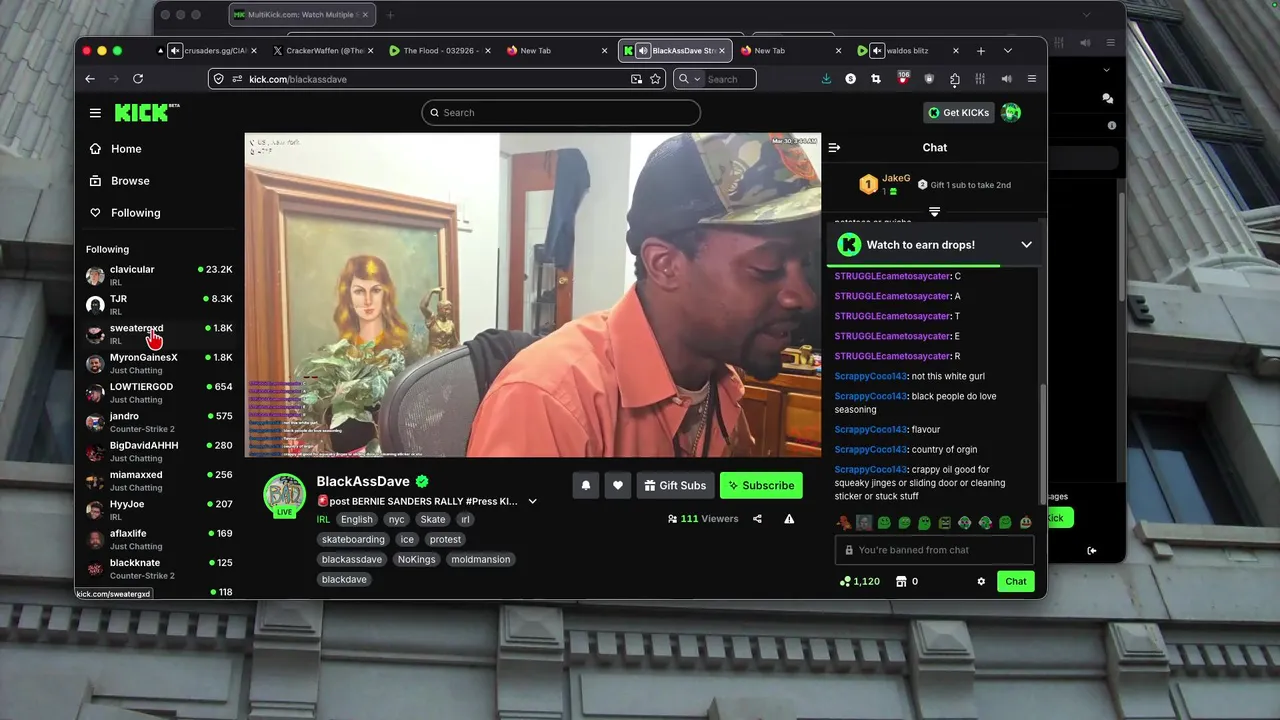Open the moldmansion tag
Viewport: 1280px width, 720px height.
tap(480, 559)
